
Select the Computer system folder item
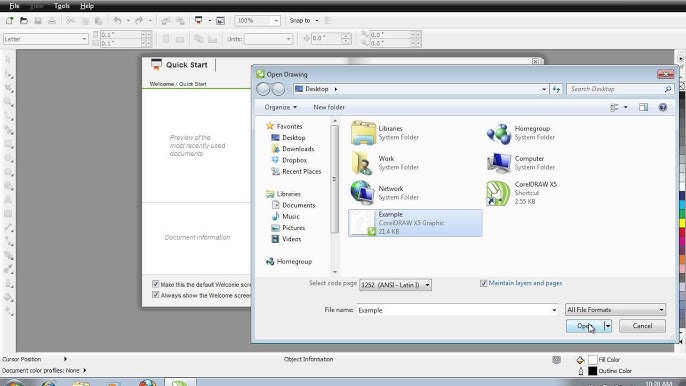521,163
